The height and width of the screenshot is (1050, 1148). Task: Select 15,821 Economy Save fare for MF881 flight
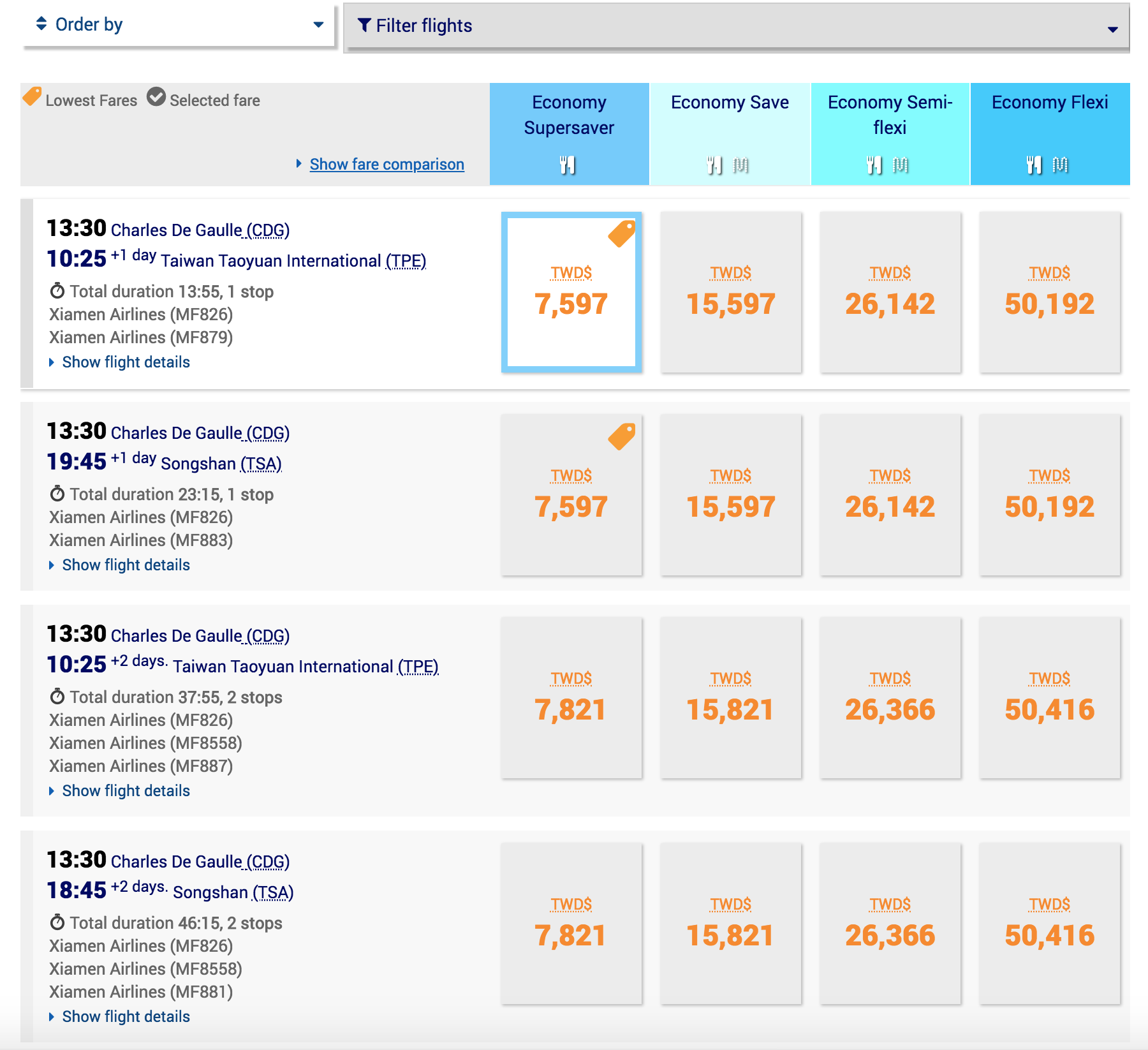pyautogui.click(x=731, y=924)
